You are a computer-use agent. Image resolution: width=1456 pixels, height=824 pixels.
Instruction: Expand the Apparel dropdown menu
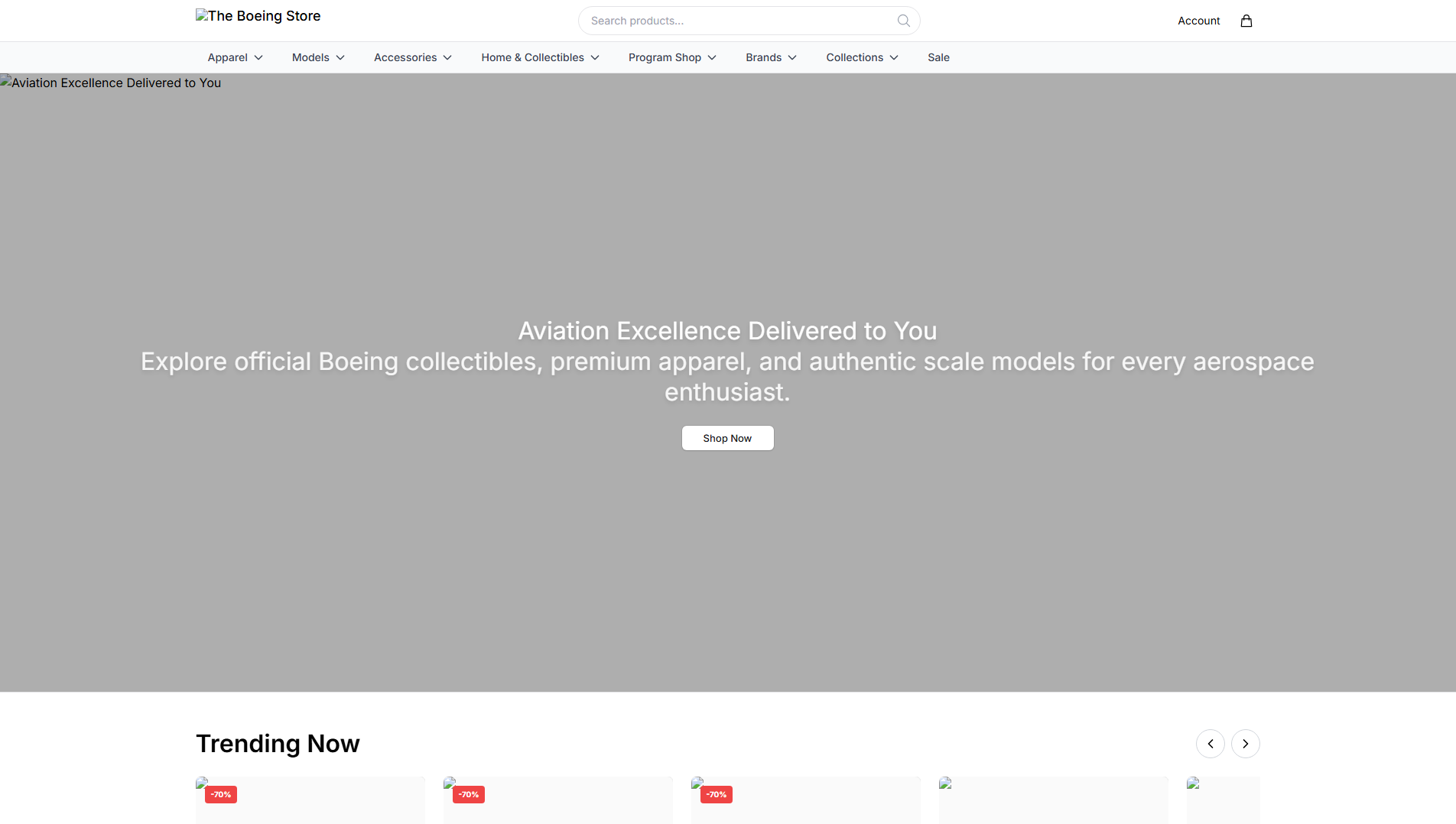[236, 57]
